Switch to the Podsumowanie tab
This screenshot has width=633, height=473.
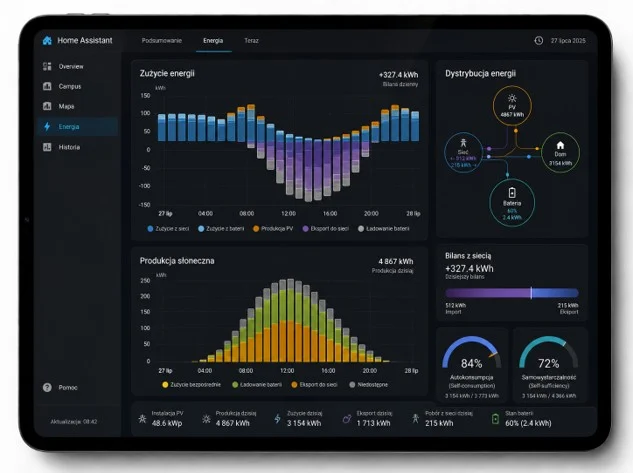tap(161, 41)
